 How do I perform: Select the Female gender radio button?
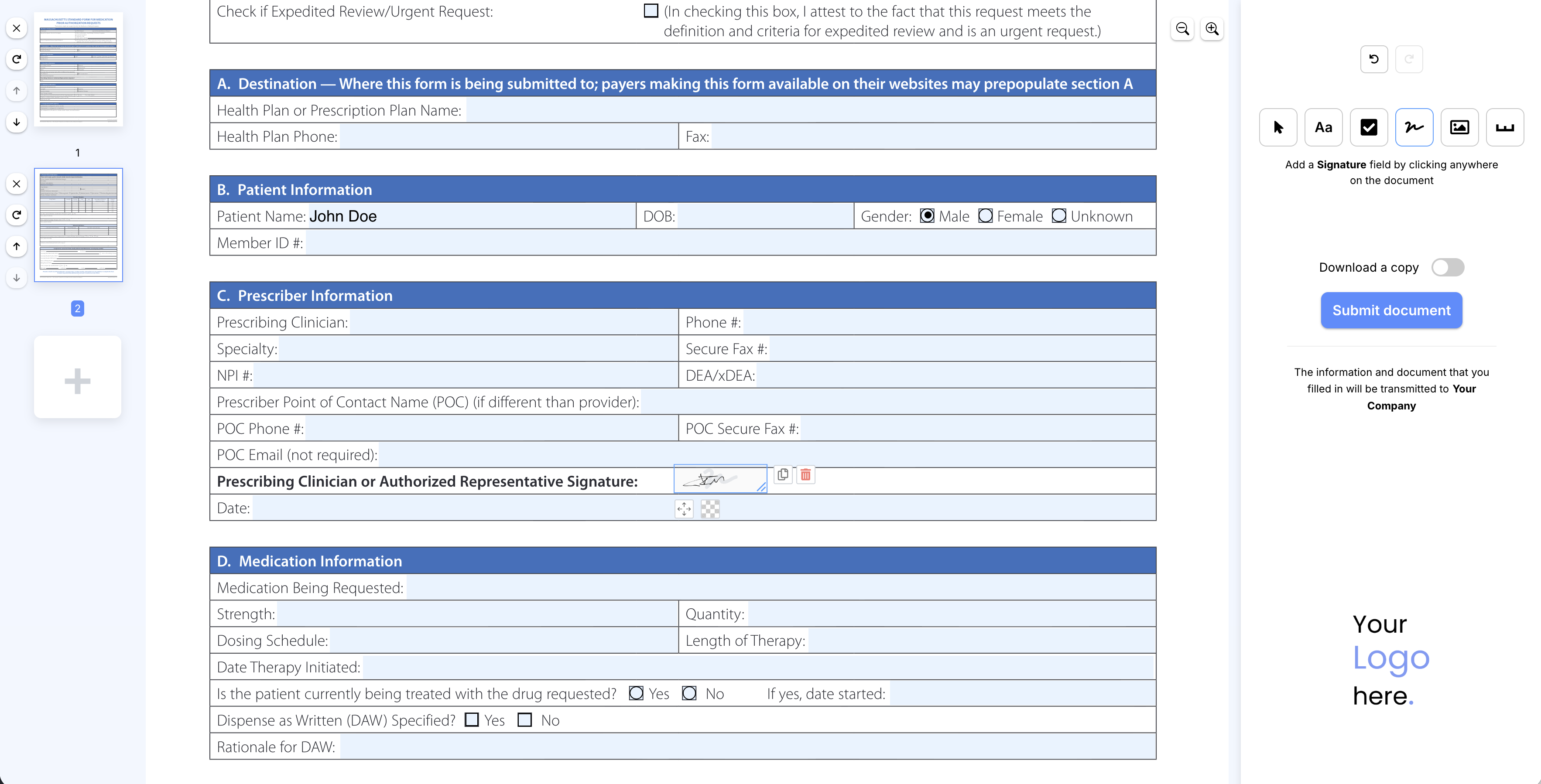pyautogui.click(x=985, y=216)
